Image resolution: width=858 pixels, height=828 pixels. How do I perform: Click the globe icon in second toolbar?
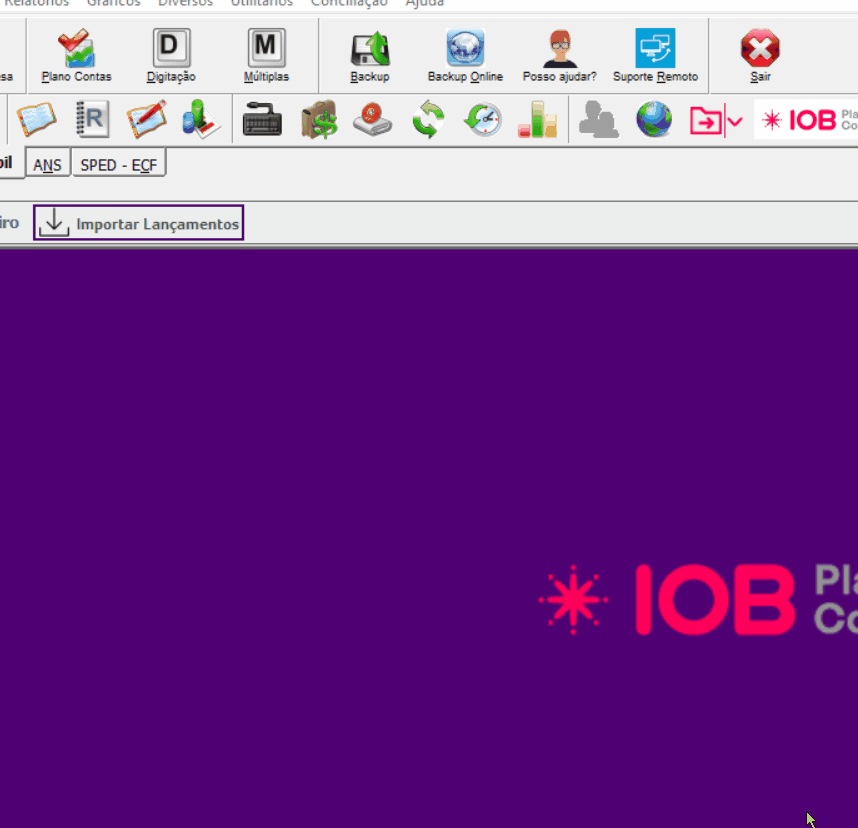pos(654,121)
